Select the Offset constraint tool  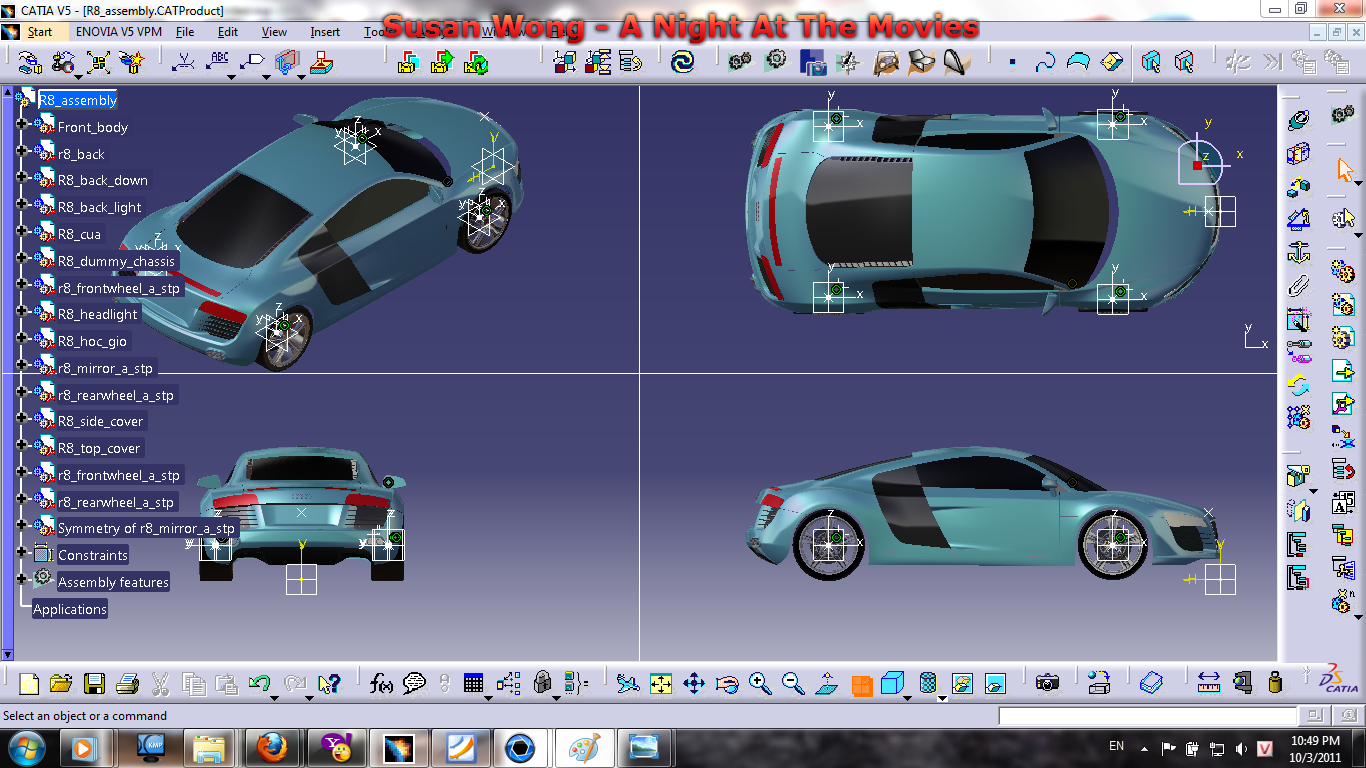[1298, 187]
